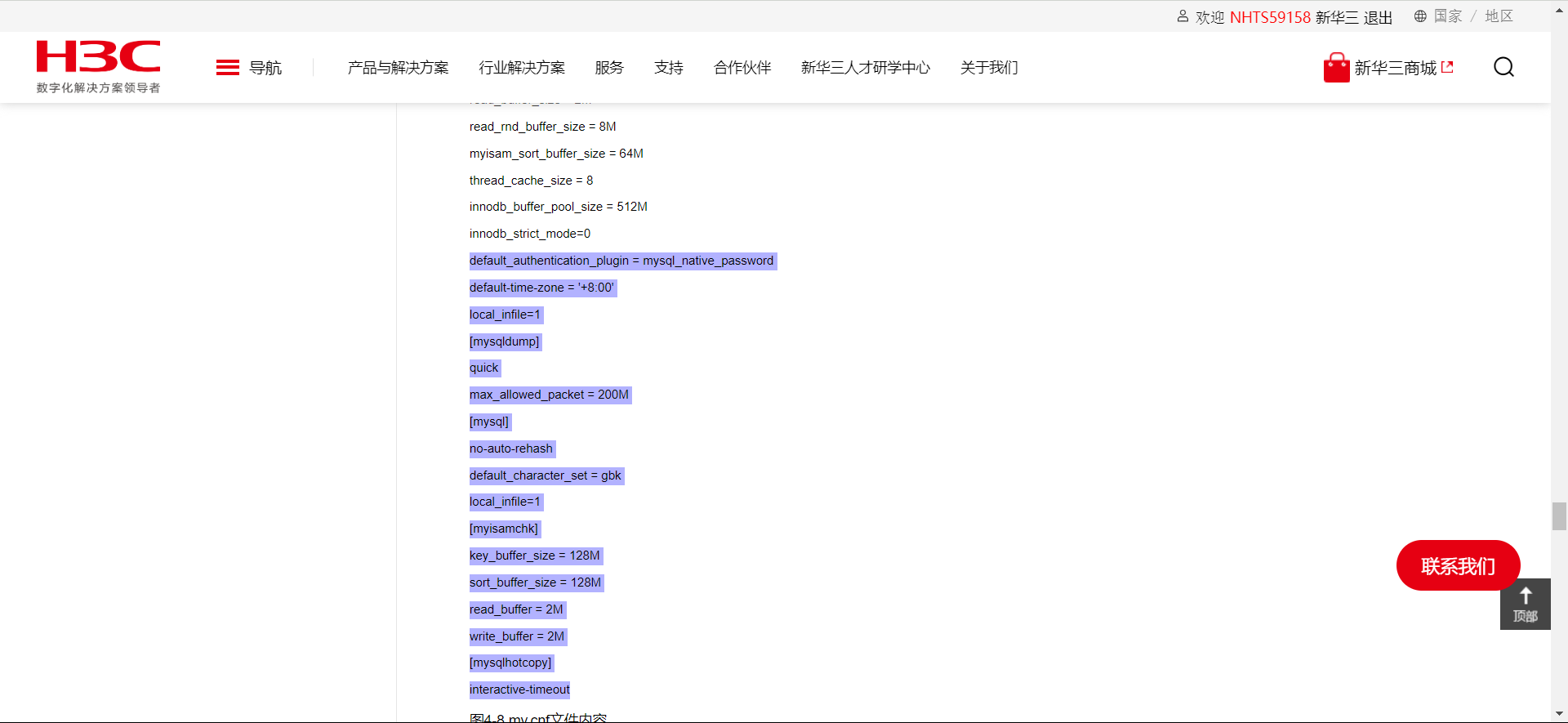Click the back-to-top arrow button
This screenshot has width=1568, height=723.
[1525, 604]
